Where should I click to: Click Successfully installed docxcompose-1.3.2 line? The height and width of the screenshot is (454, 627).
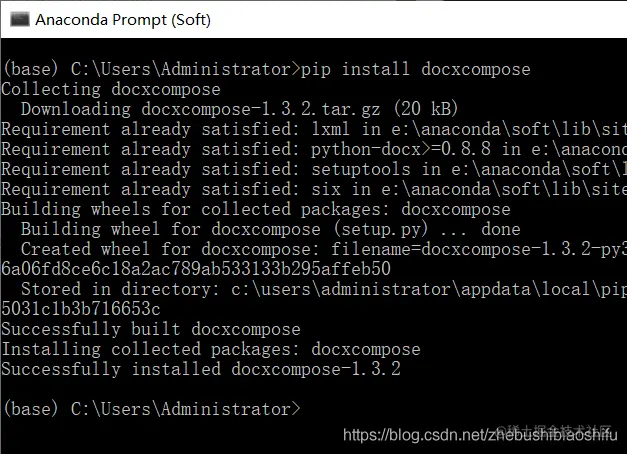(201, 369)
